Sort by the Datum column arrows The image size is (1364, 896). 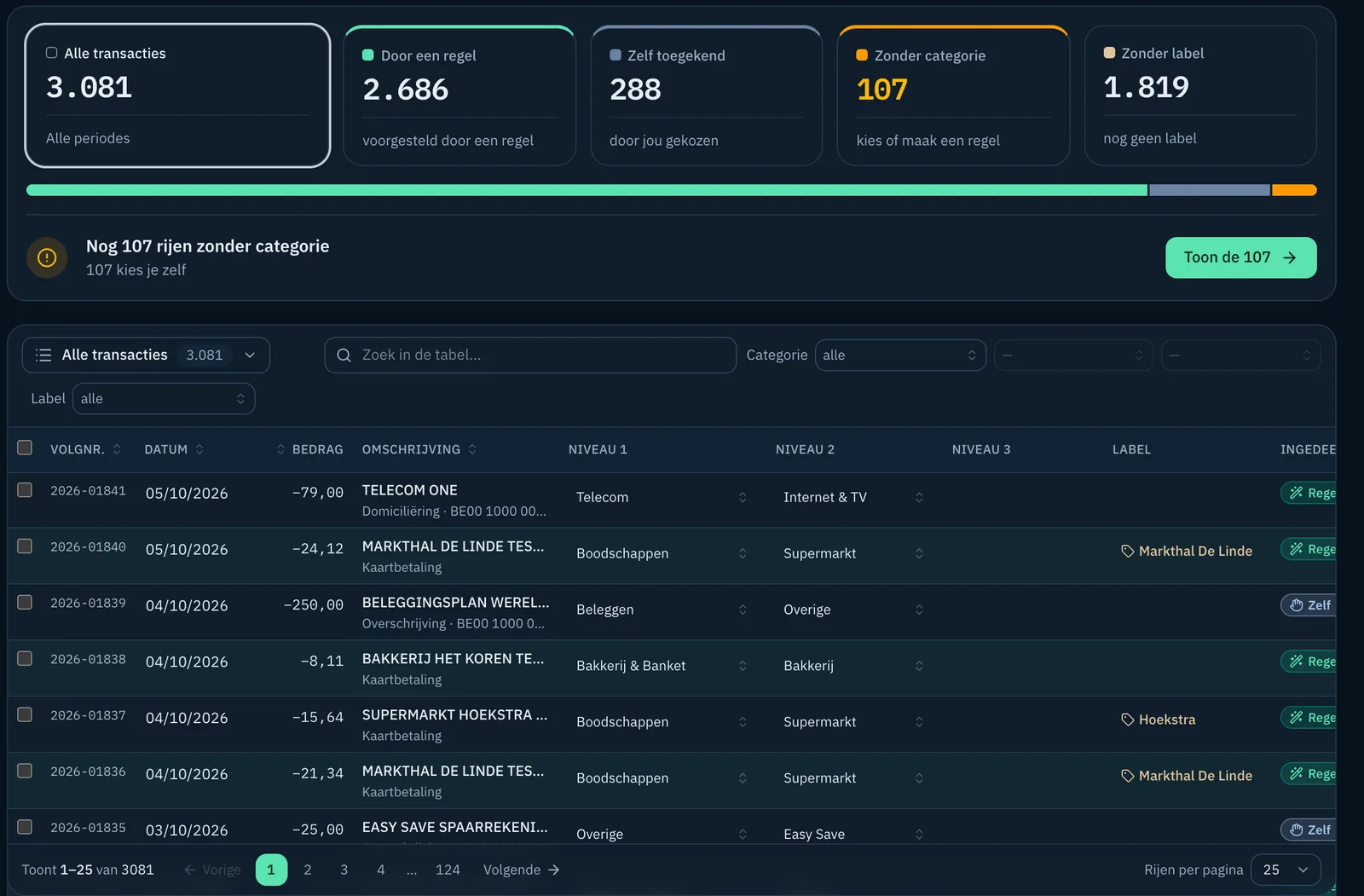(199, 449)
